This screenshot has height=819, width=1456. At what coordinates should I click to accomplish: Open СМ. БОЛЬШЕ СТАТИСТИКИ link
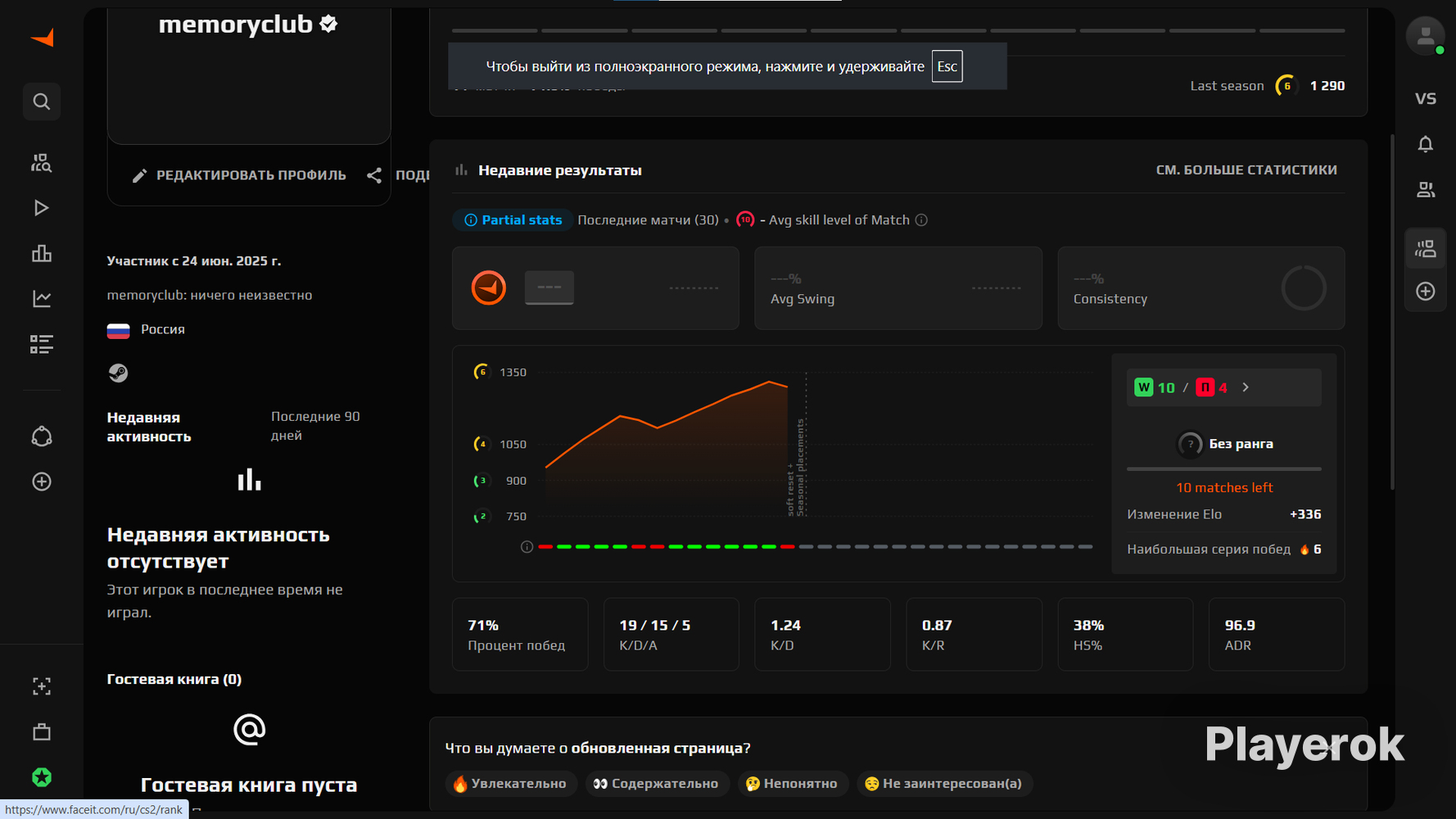coord(1246,170)
